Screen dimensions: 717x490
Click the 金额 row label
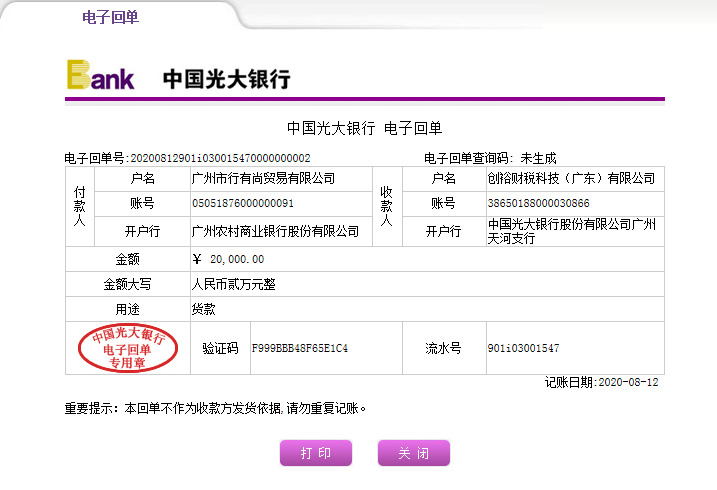click(128, 259)
